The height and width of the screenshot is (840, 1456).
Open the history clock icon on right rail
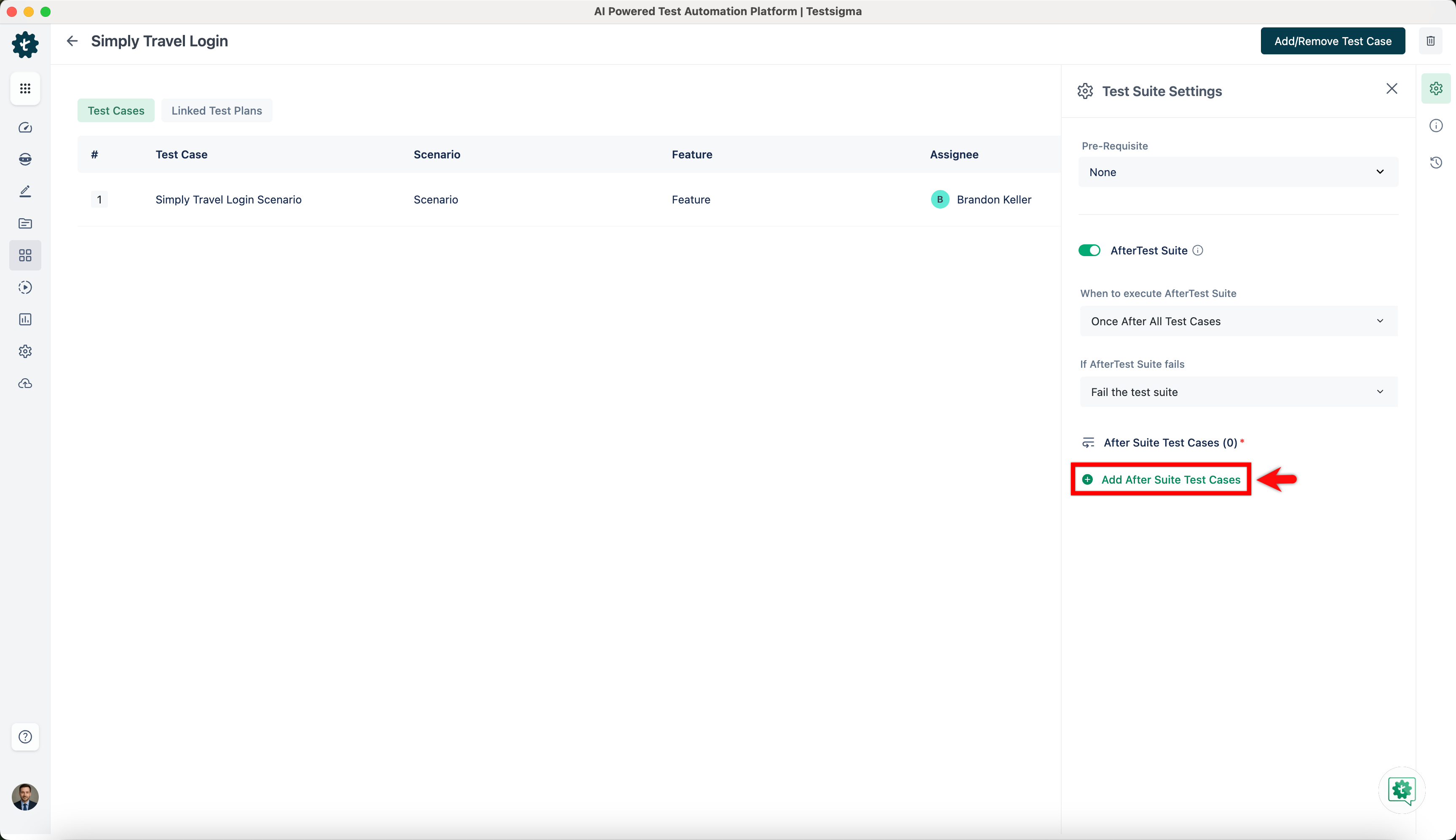(1436, 163)
